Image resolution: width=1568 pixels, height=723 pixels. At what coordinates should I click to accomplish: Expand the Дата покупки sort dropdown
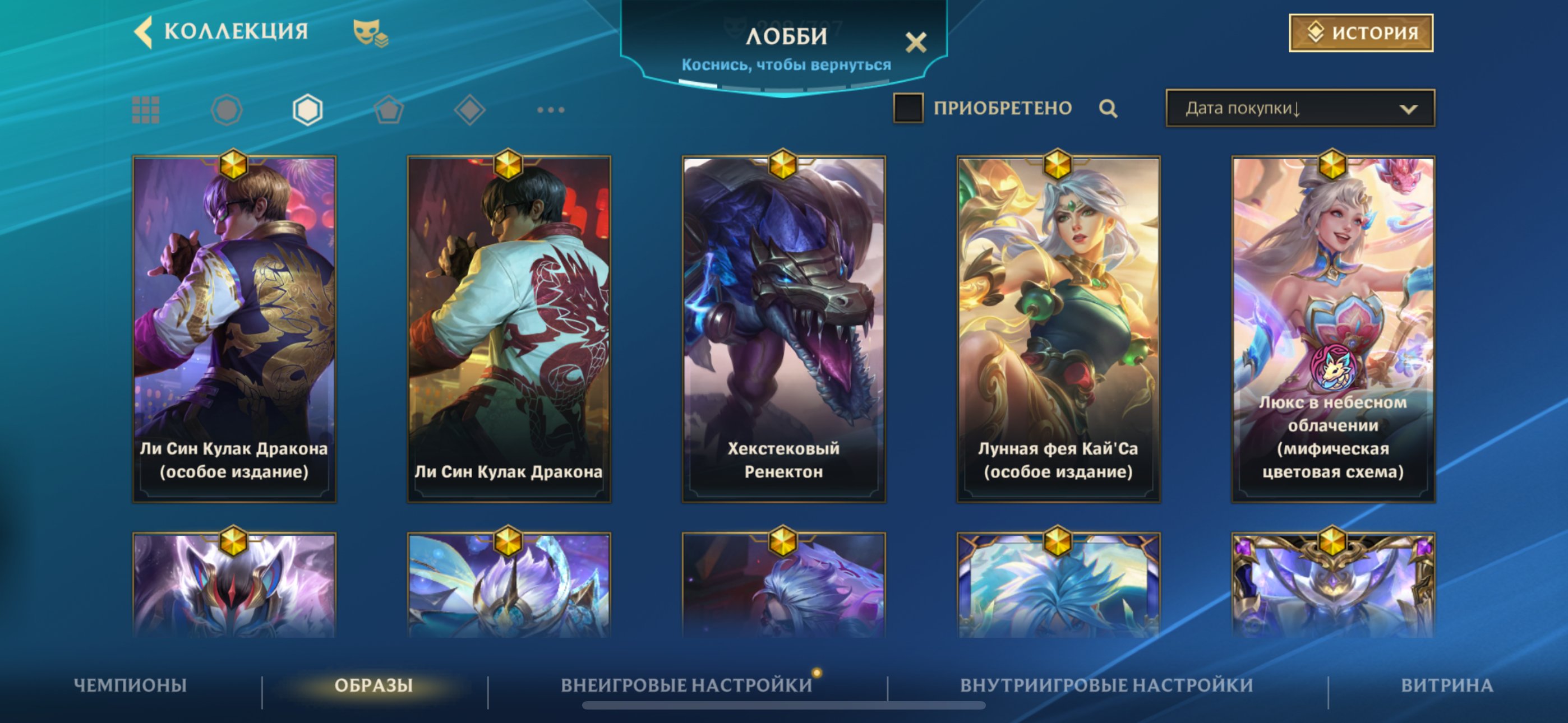pyautogui.click(x=1300, y=108)
